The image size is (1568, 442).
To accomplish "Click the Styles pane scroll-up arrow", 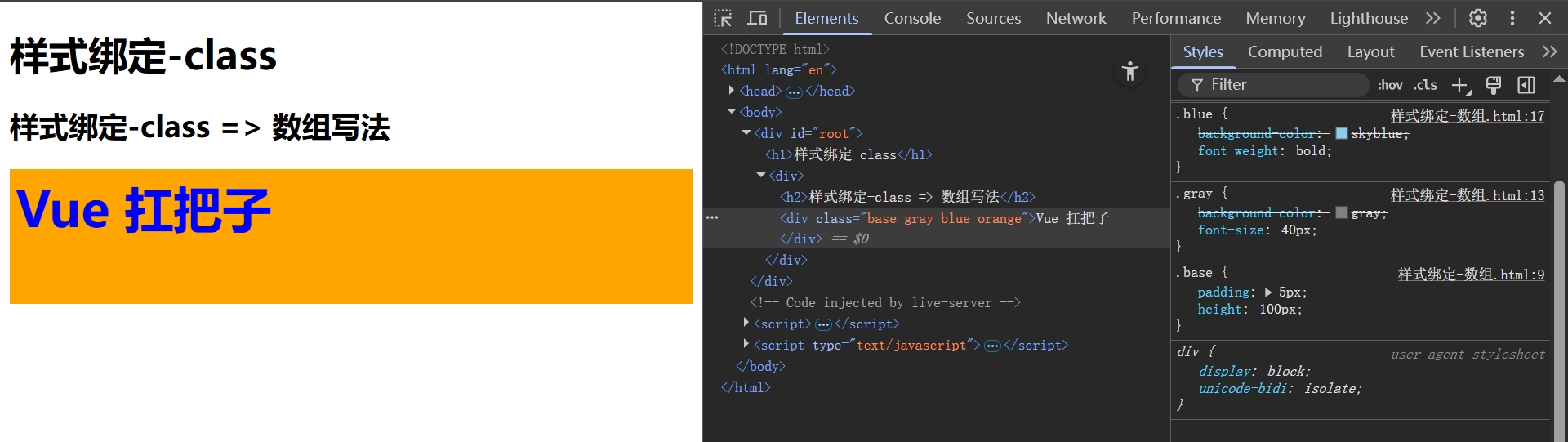I will (1559, 79).
